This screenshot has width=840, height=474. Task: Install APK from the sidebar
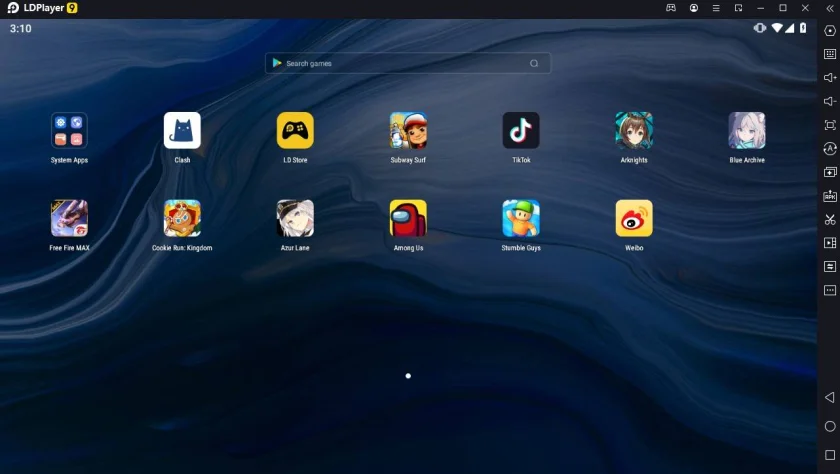tap(830, 196)
